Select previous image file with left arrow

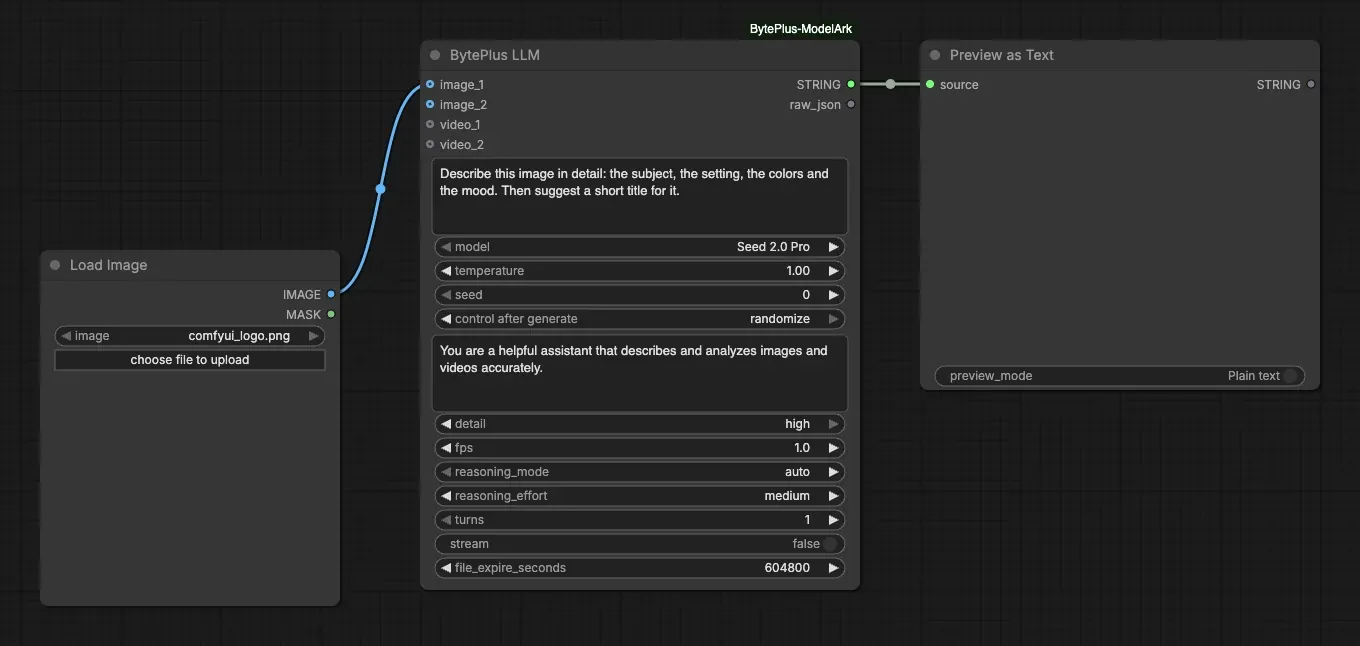(66, 336)
